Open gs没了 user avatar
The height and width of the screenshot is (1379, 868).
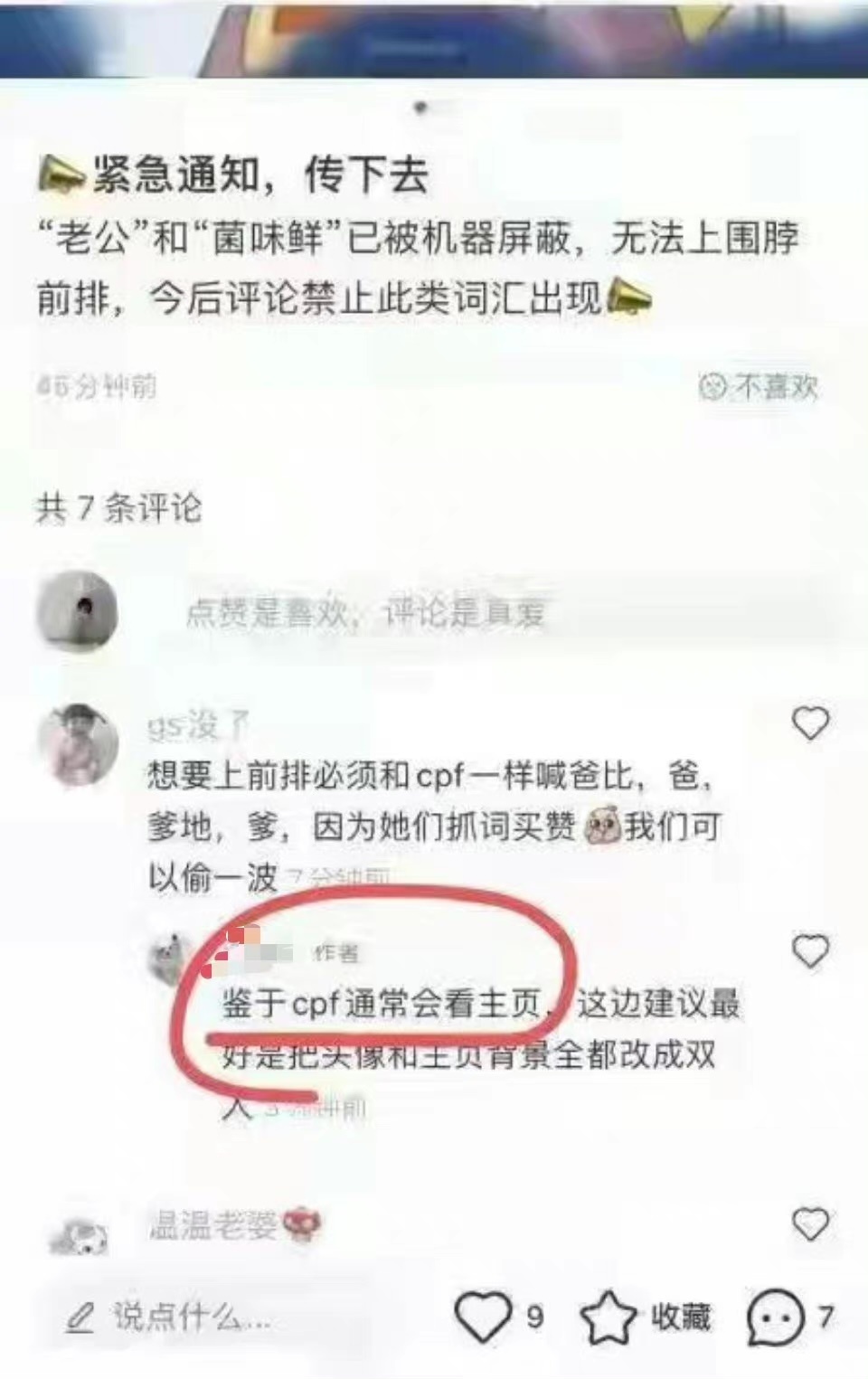pos(78,746)
